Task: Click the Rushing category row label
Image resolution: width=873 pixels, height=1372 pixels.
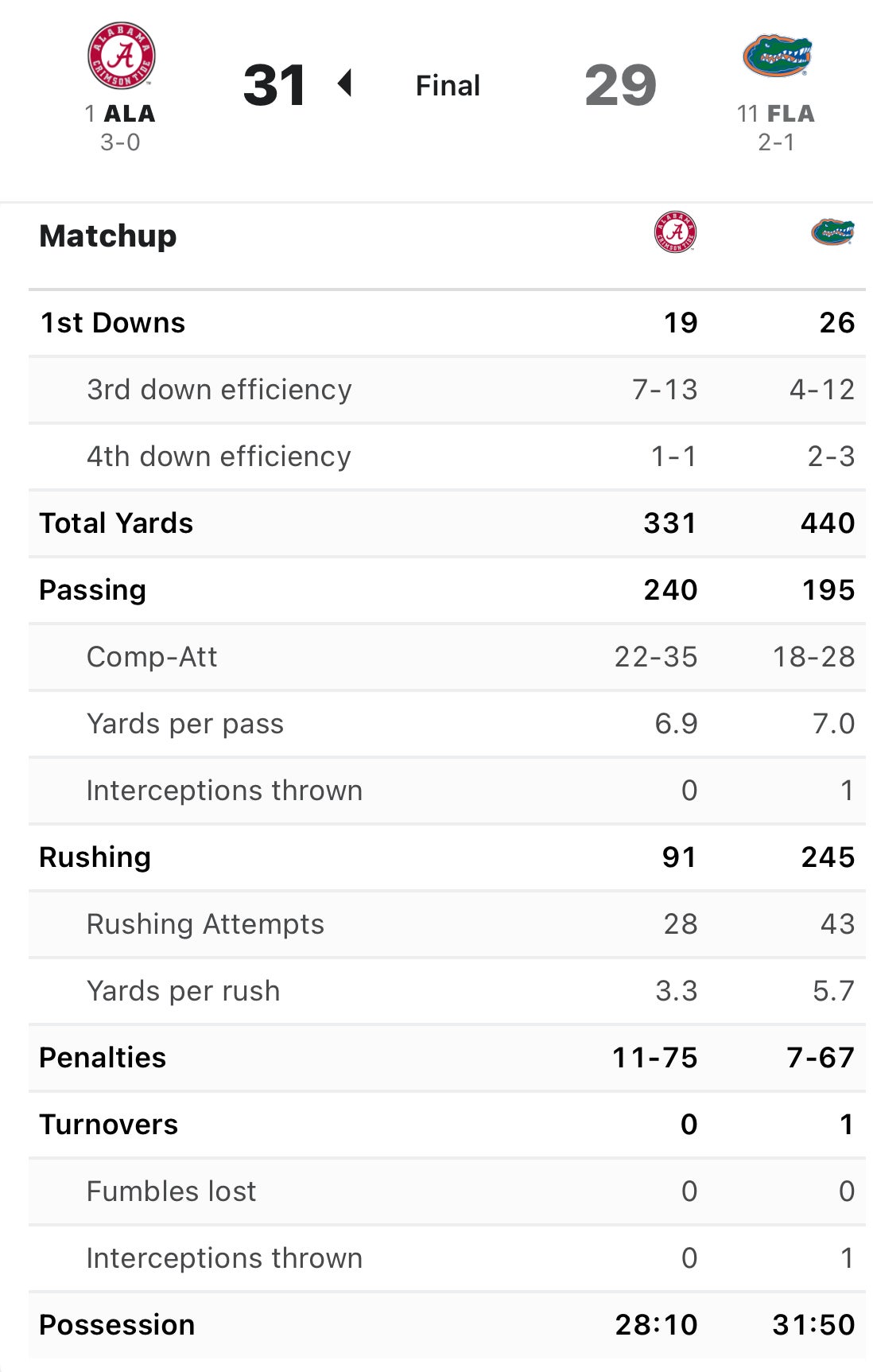Action: click(95, 857)
